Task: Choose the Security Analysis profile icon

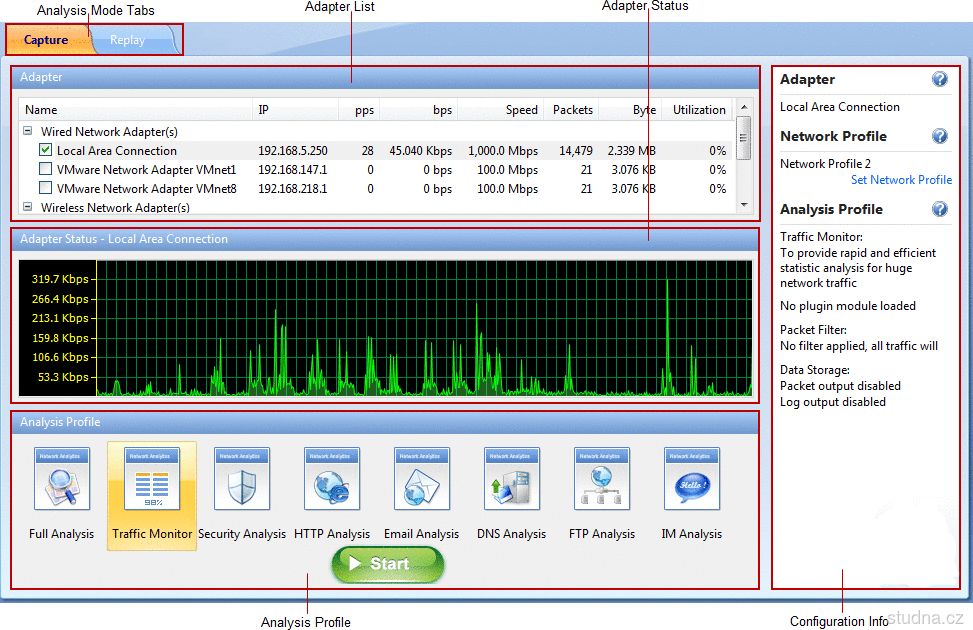Action: point(242,480)
